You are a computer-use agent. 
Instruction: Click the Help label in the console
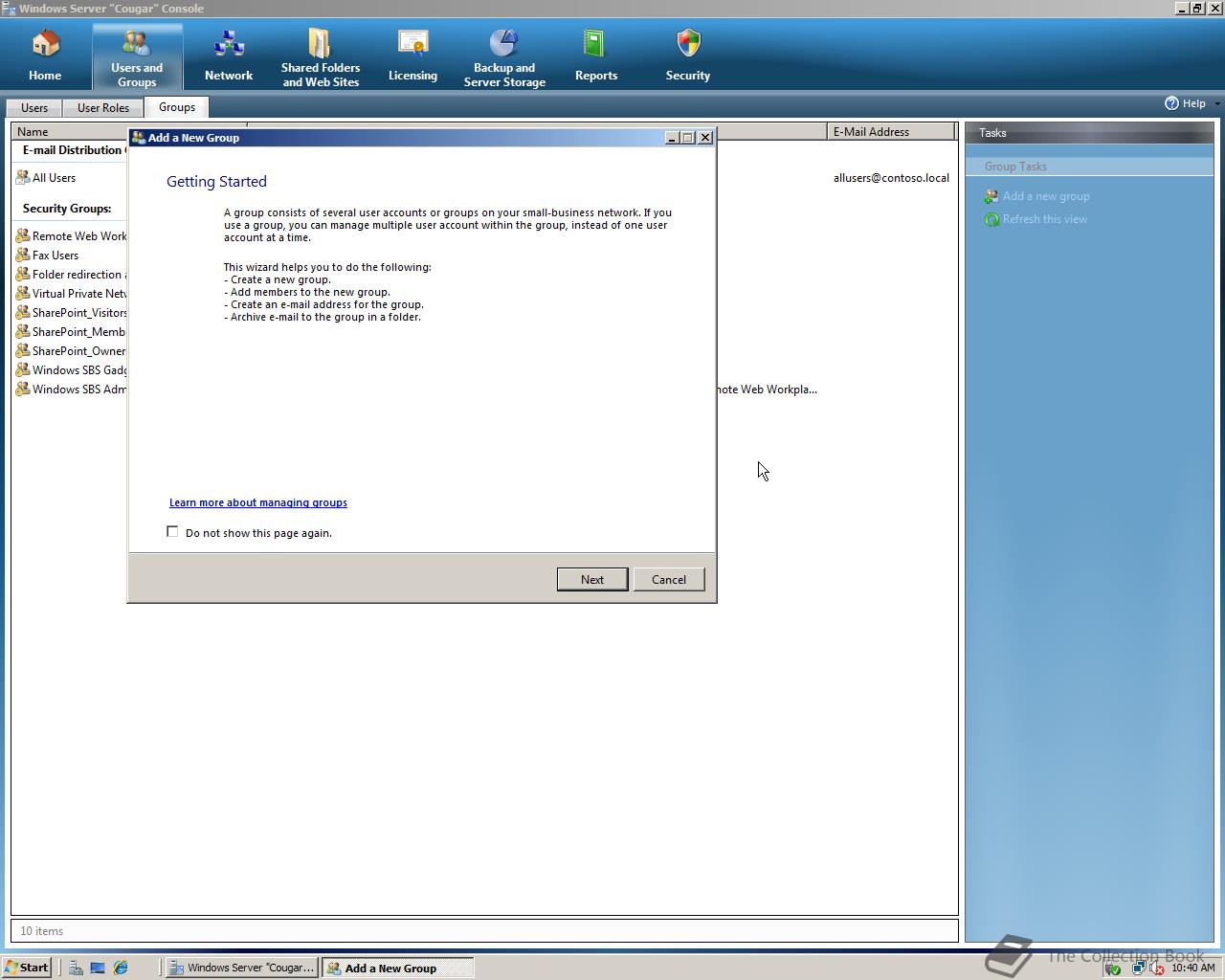(x=1193, y=103)
